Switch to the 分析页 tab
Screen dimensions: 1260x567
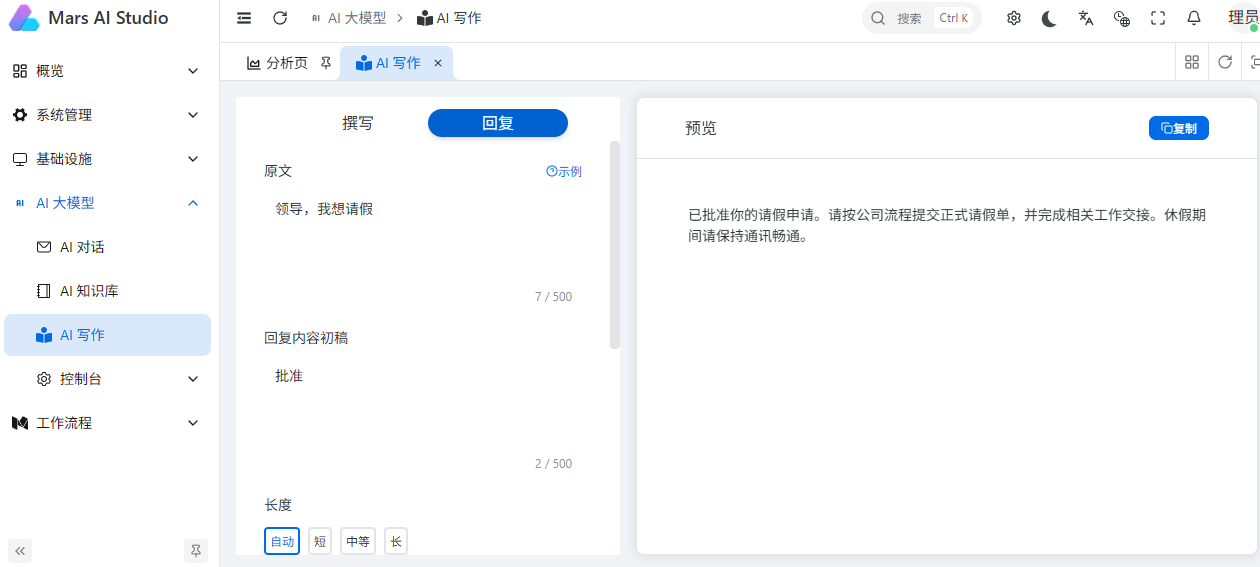[288, 63]
